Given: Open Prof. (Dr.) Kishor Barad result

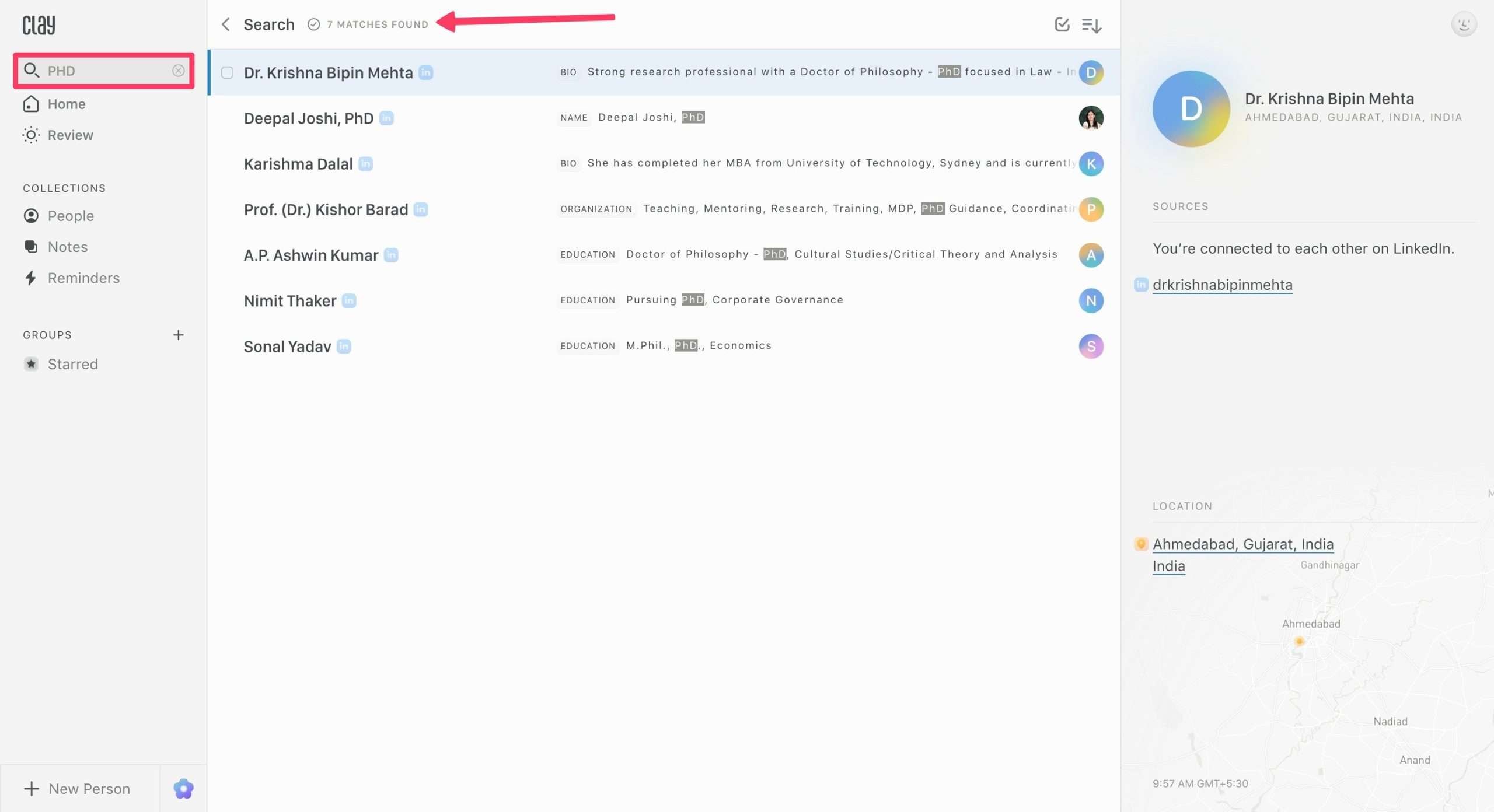Looking at the screenshot, I should point(664,209).
